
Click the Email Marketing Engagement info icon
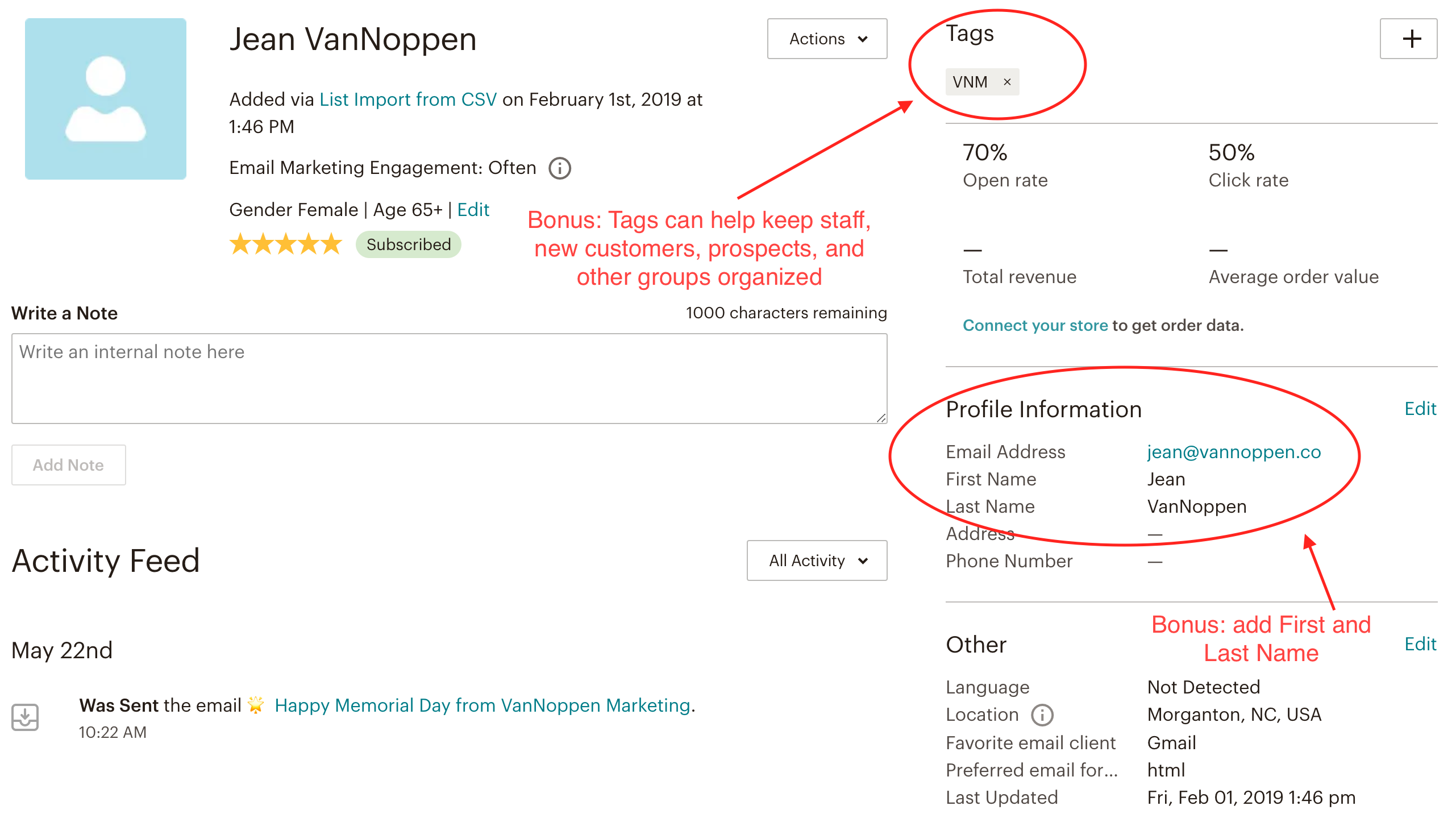point(559,168)
